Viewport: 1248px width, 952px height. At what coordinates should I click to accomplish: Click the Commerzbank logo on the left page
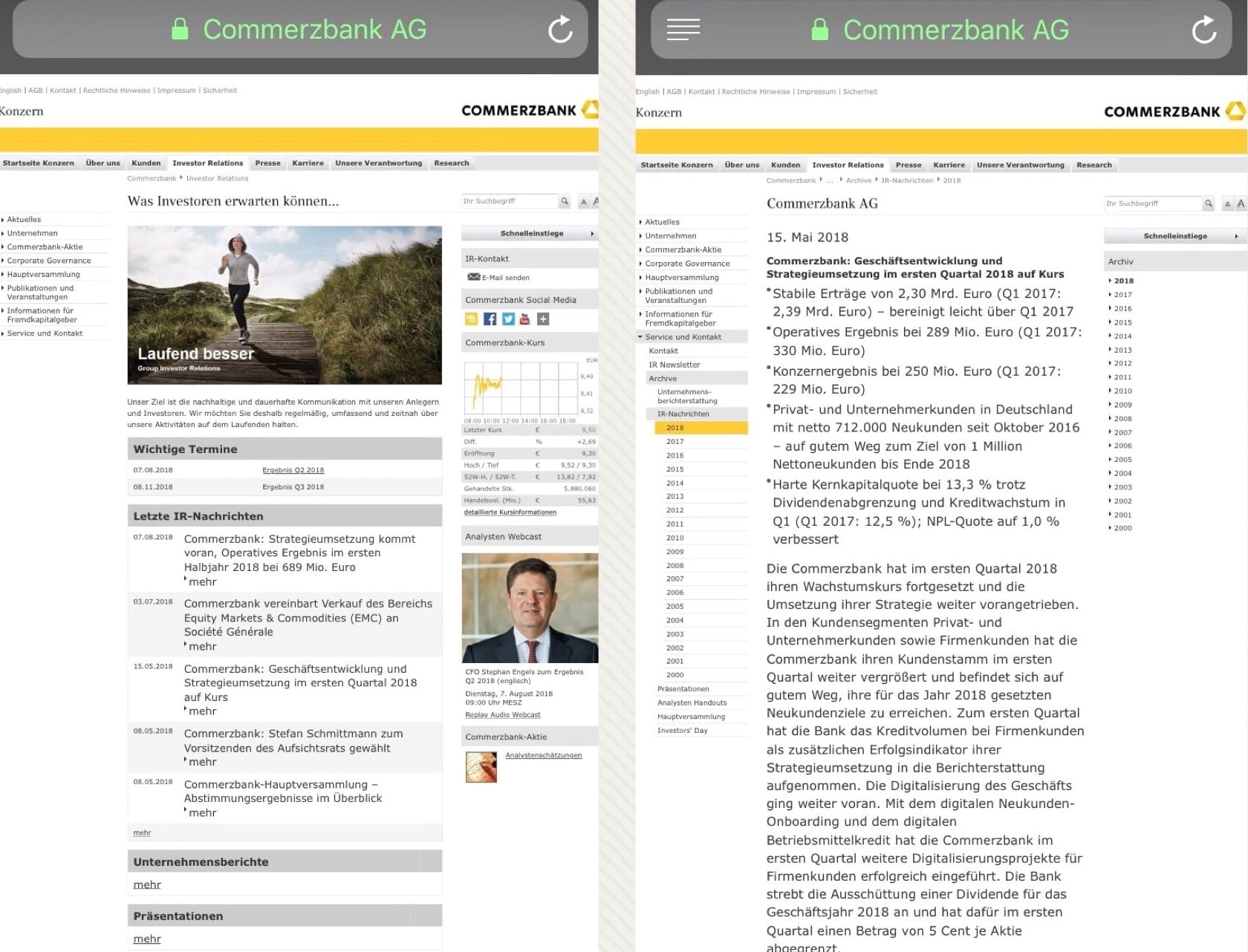530,111
